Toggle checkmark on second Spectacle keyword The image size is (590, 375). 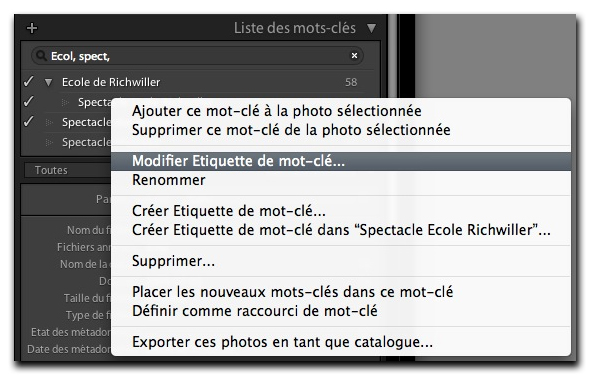[x=29, y=121]
